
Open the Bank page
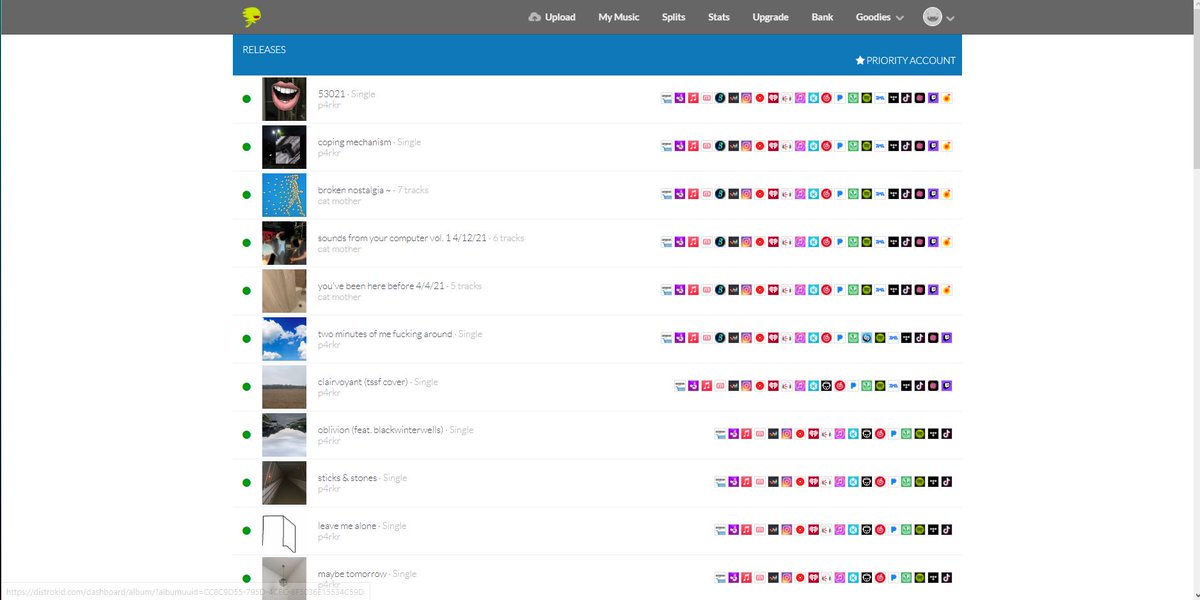822,17
